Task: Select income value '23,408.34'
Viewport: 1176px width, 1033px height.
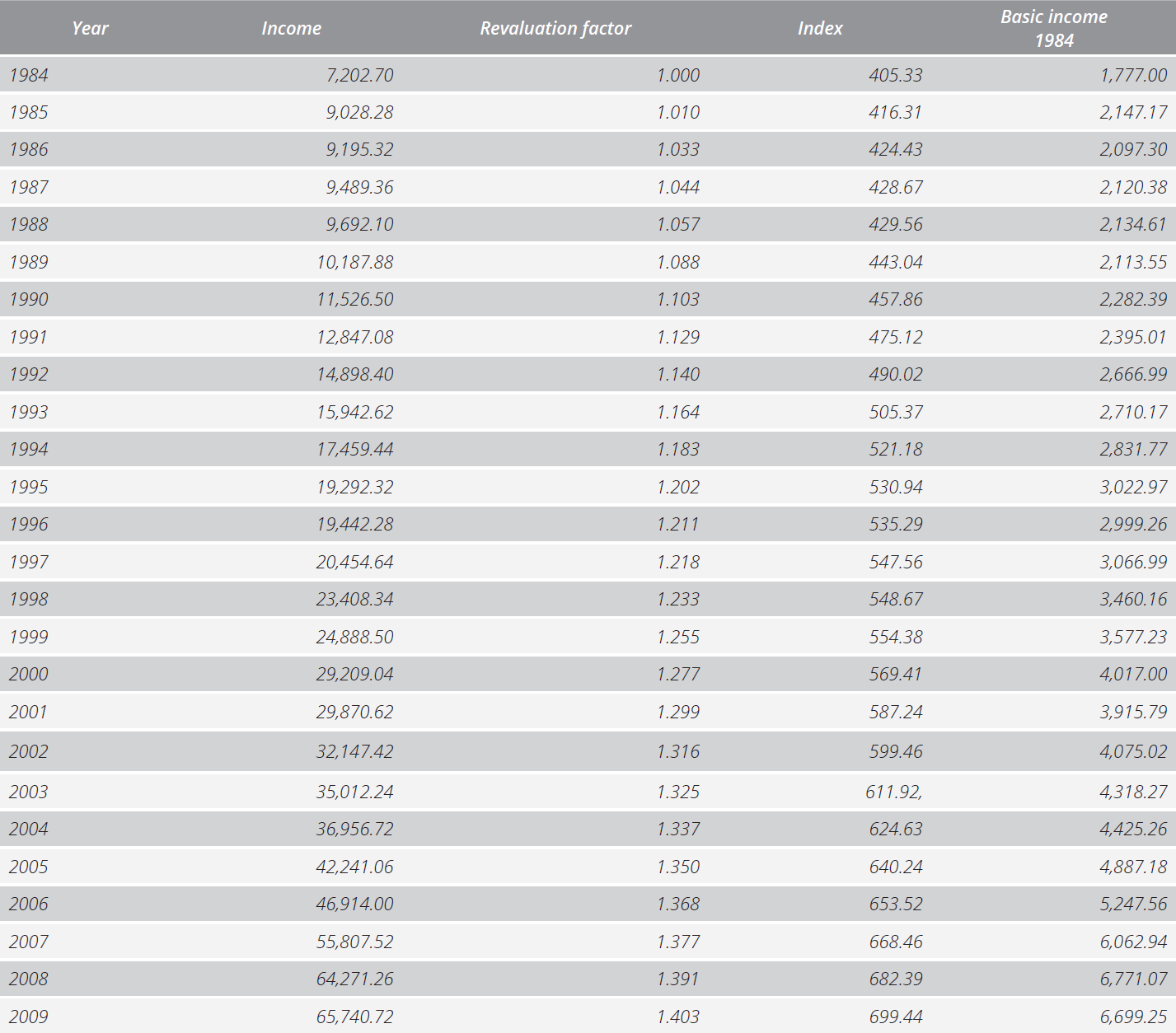Action: [x=355, y=599]
